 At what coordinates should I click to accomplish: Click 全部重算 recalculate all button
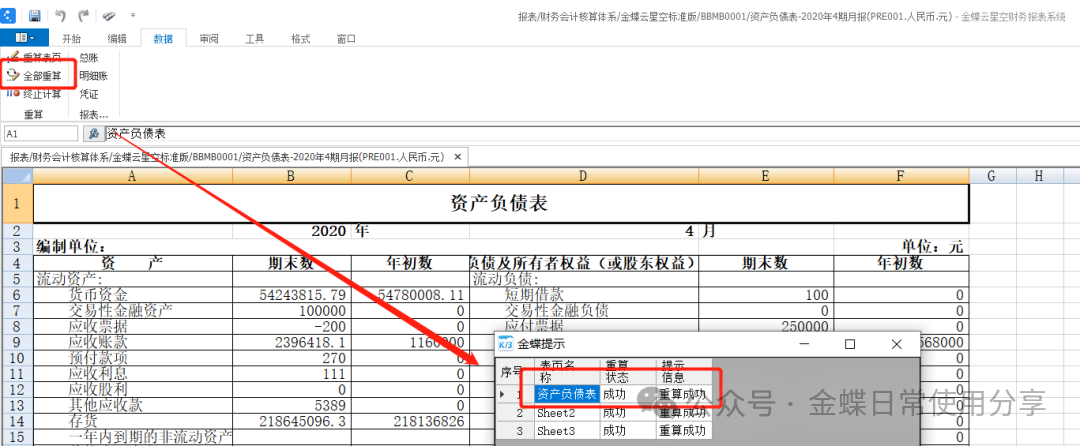pyautogui.click(x=35, y=75)
